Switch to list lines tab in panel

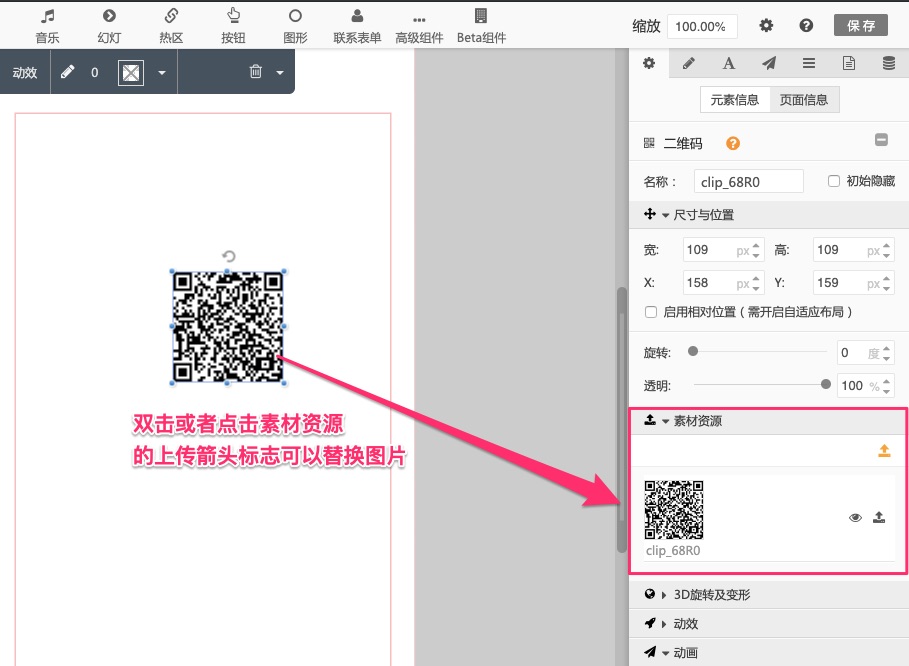point(809,63)
